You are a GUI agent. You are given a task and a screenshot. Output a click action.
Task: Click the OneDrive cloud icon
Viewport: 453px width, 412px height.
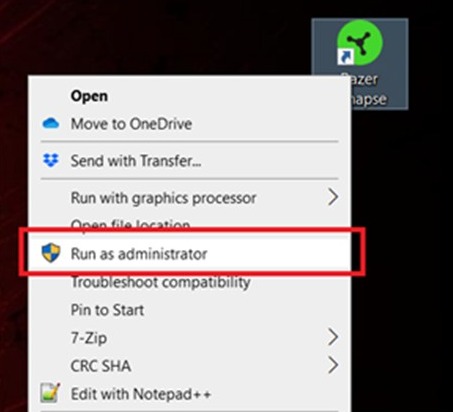click(x=51, y=123)
